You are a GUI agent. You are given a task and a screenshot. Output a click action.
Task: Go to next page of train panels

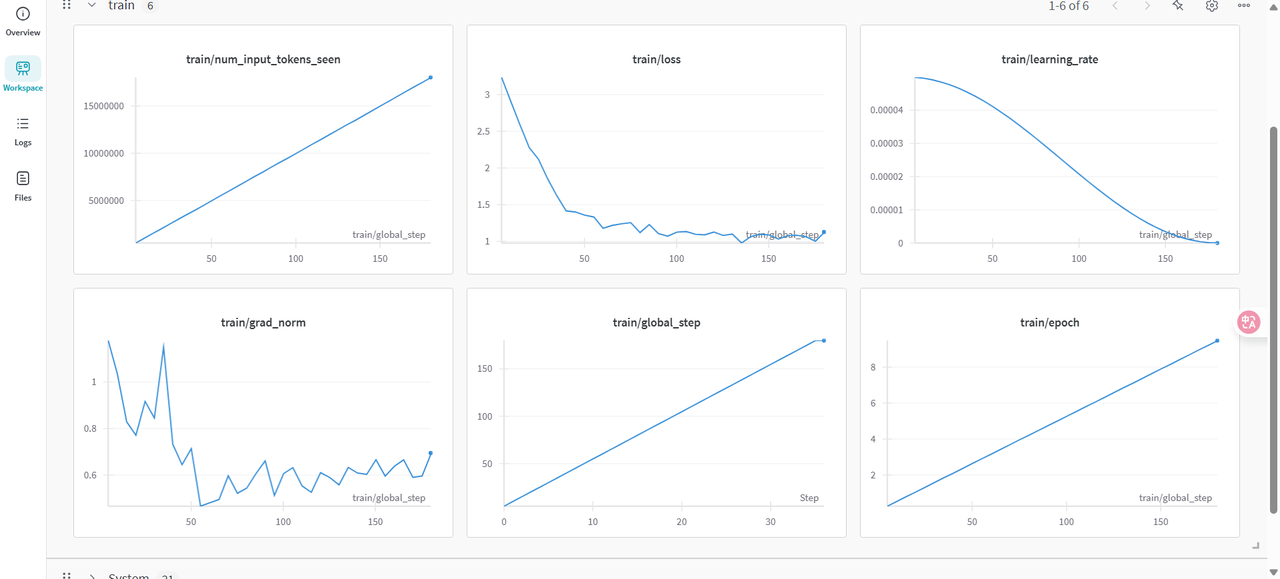(x=1147, y=6)
